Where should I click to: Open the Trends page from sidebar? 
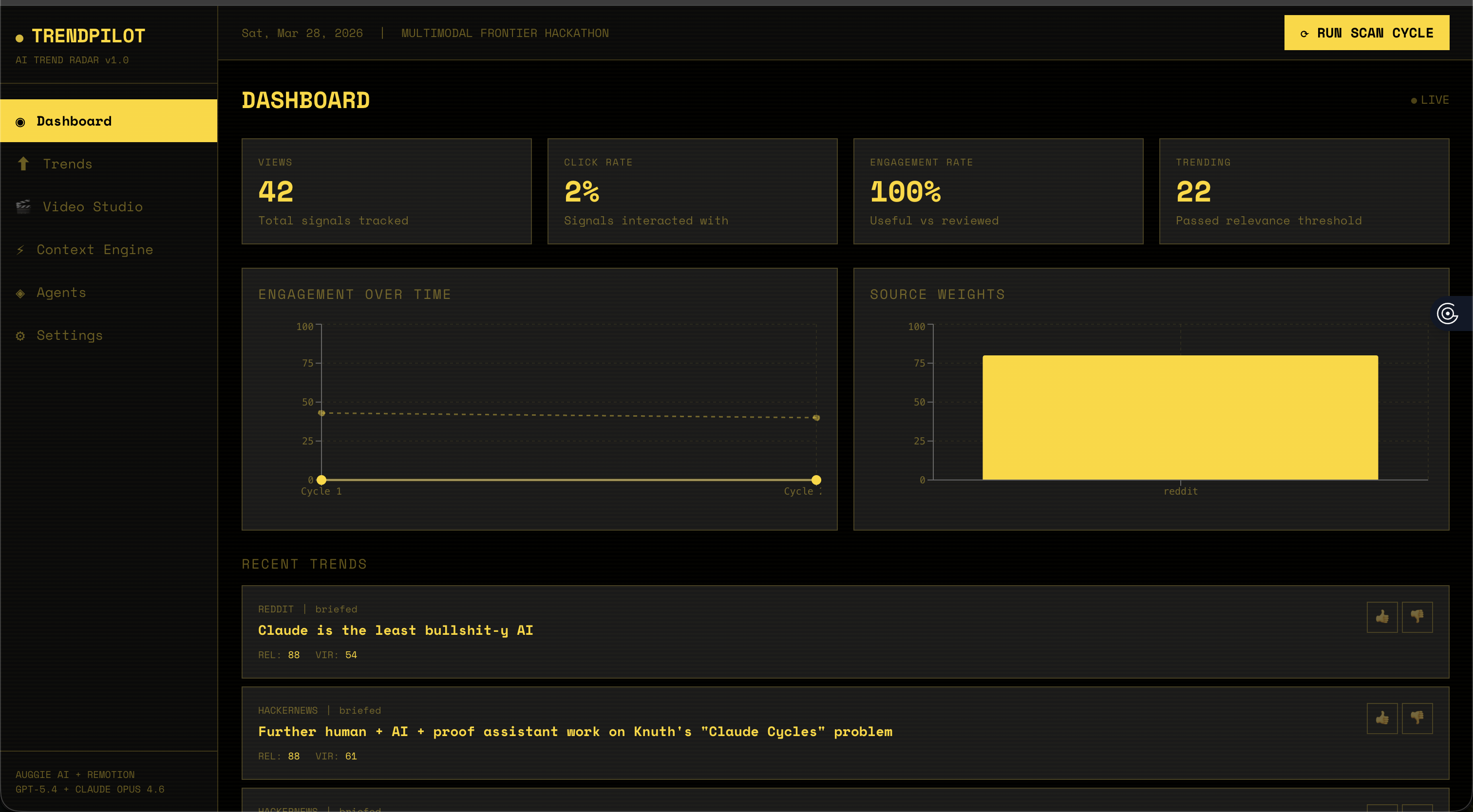coord(68,164)
